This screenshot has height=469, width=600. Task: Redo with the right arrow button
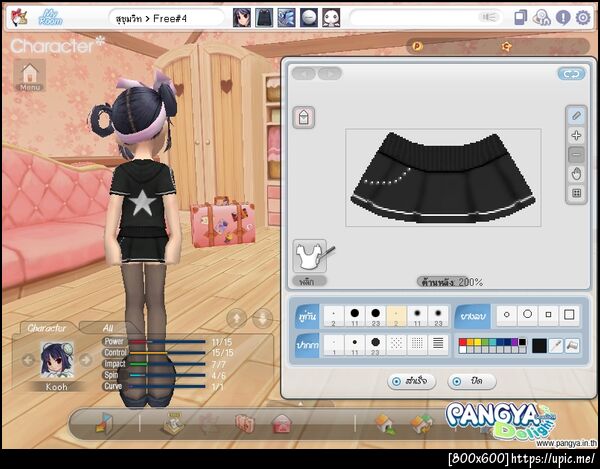[x=330, y=73]
